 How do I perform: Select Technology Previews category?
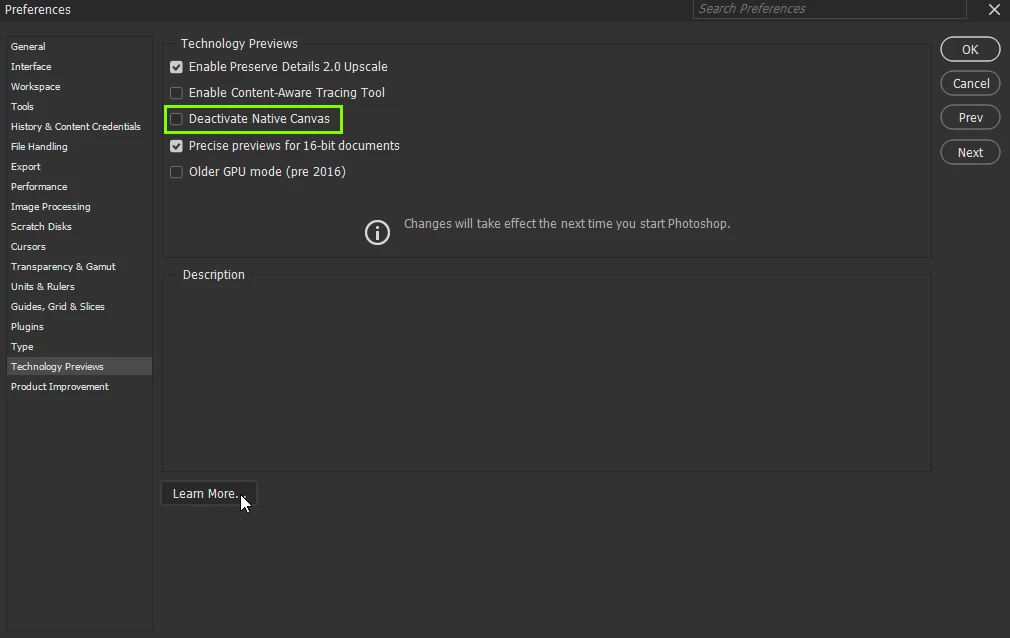tap(79, 366)
